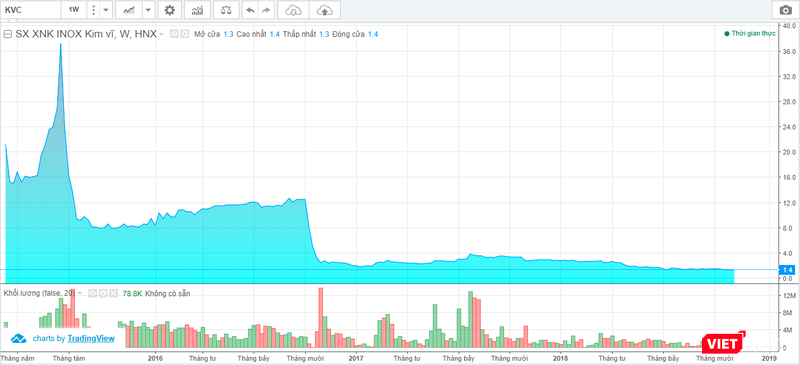Open the TradingView link

point(91,338)
